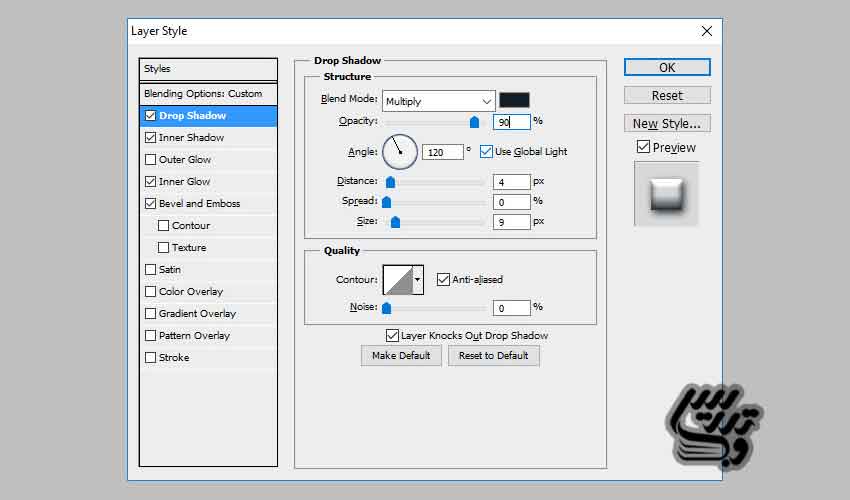Click the Distance value input field

(511, 182)
